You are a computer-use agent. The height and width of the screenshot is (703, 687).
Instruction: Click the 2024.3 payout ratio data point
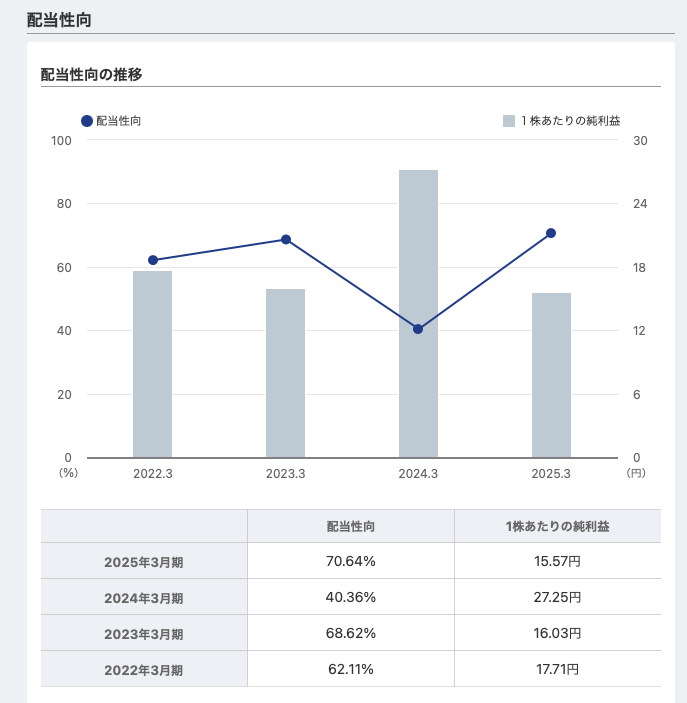click(x=418, y=329)
